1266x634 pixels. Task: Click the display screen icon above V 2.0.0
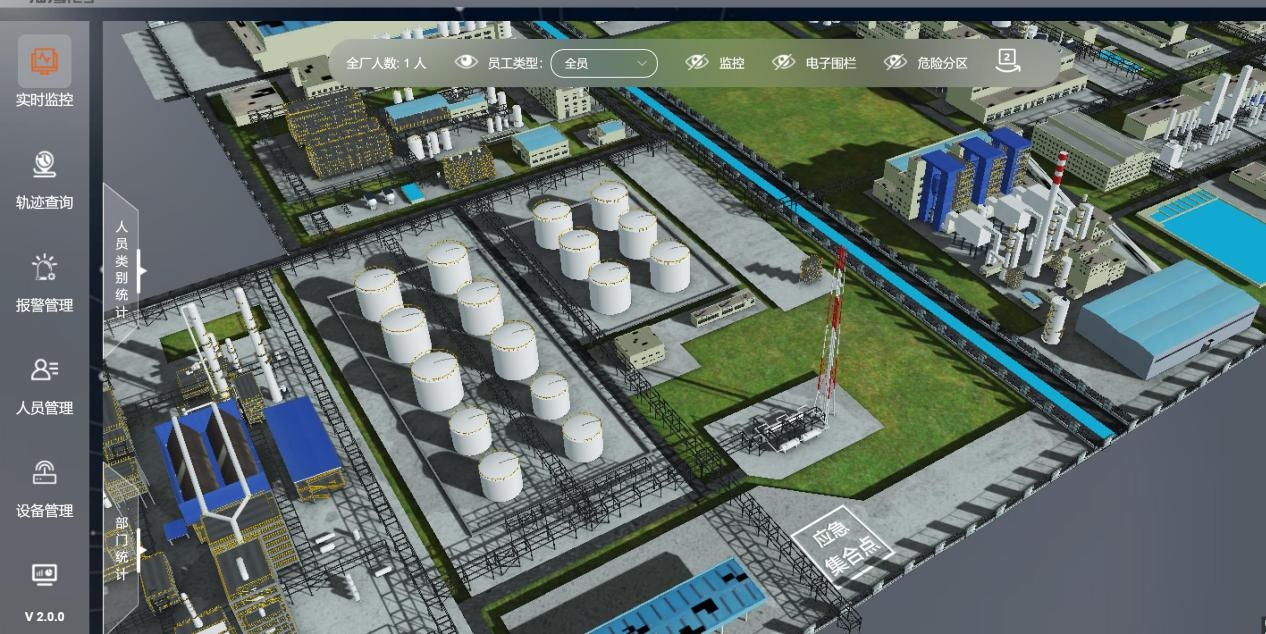click(44, 574)
